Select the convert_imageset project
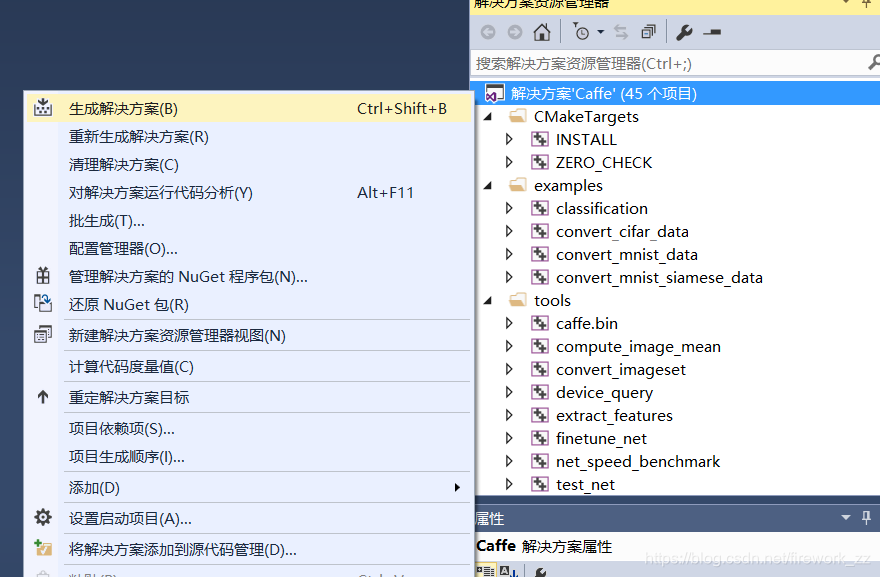The width and height of the screenshot is (880, 577). 621,370
